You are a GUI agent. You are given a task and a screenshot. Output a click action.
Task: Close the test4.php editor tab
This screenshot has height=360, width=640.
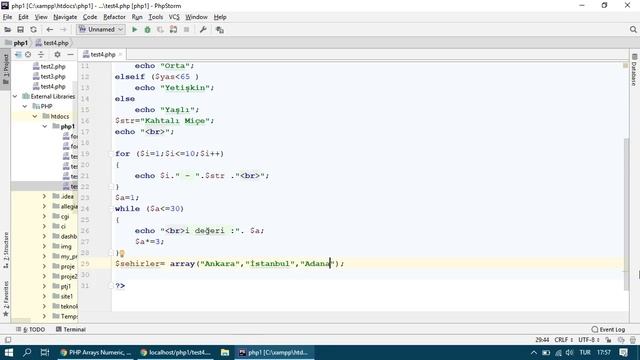(x=120, y=54)
